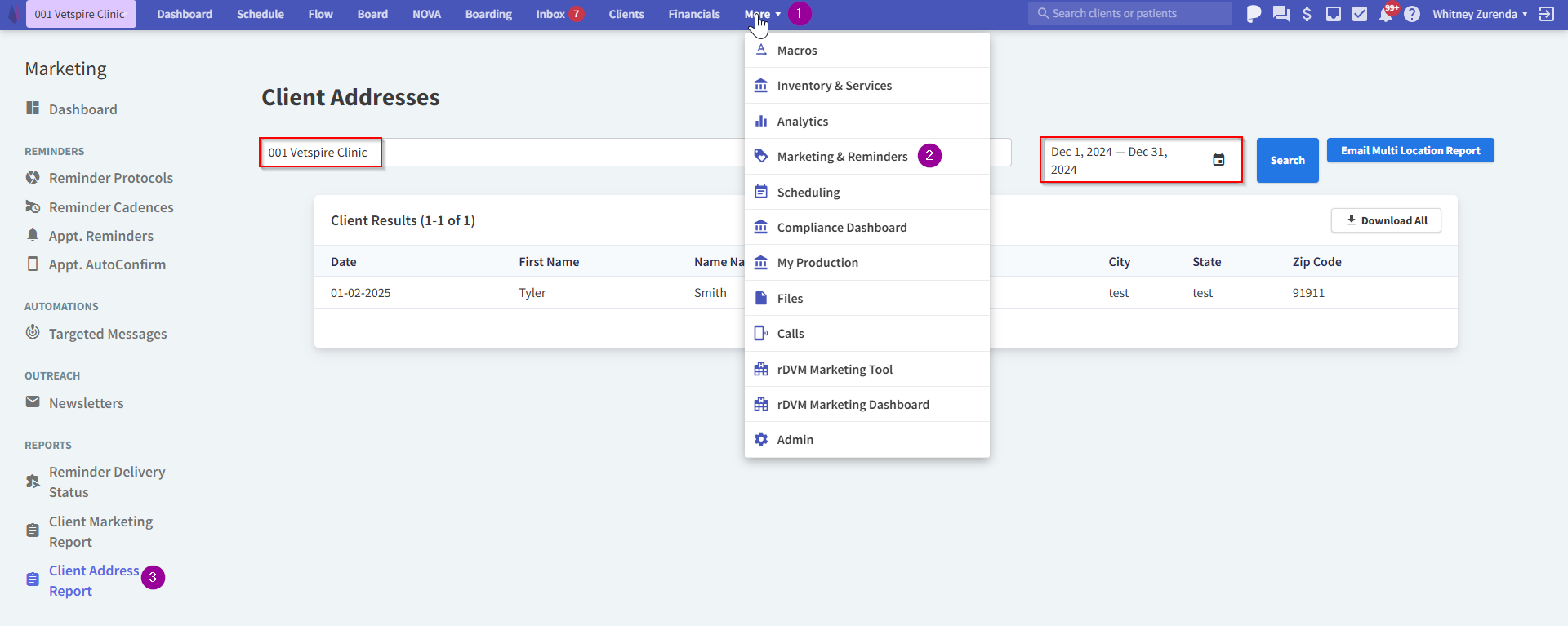Viewport: 1568px width, 626px height.
Task: Click the help question mark icon
Action: coord(1412,14)
